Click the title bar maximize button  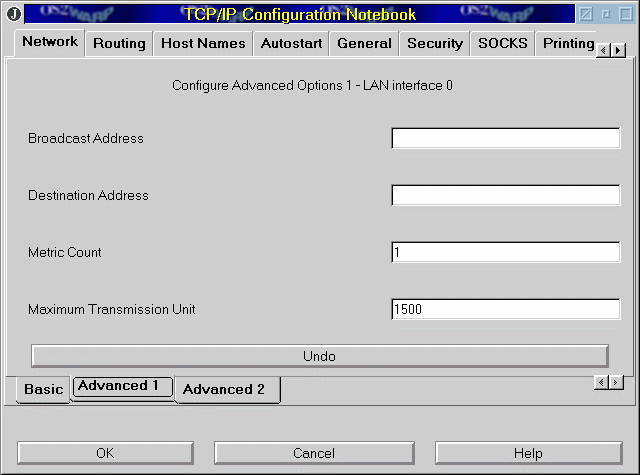point(626,14)
